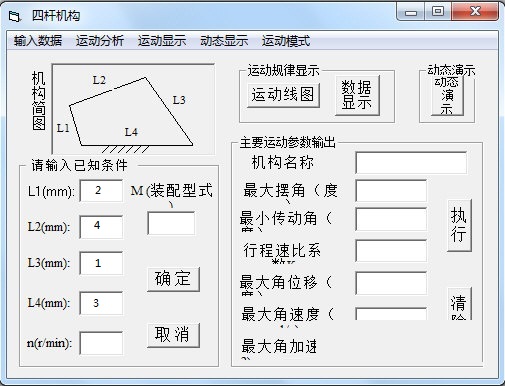Click the 取消 button
Viewport: 505px width, 386px height.
(173, 335)
